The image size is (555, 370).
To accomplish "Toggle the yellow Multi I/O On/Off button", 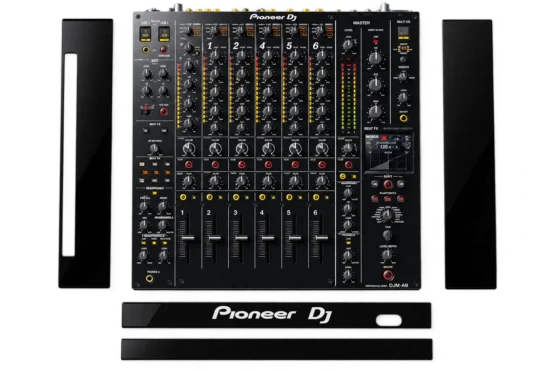I will pyautogui.click(x=403, y=118).
